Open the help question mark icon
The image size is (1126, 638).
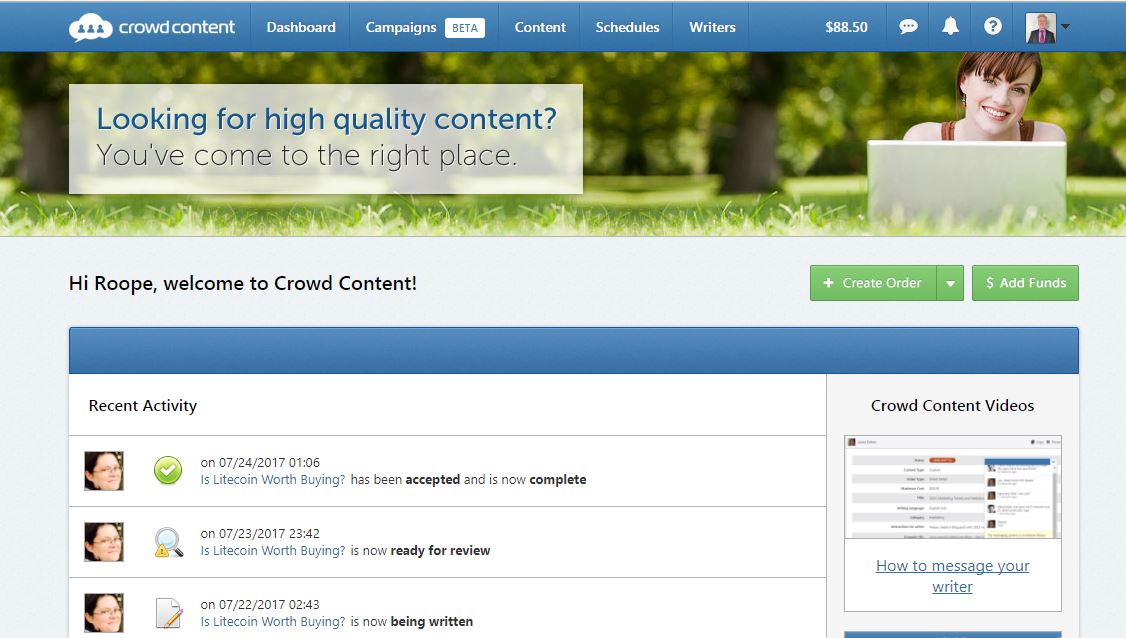[x=992, y=27]
